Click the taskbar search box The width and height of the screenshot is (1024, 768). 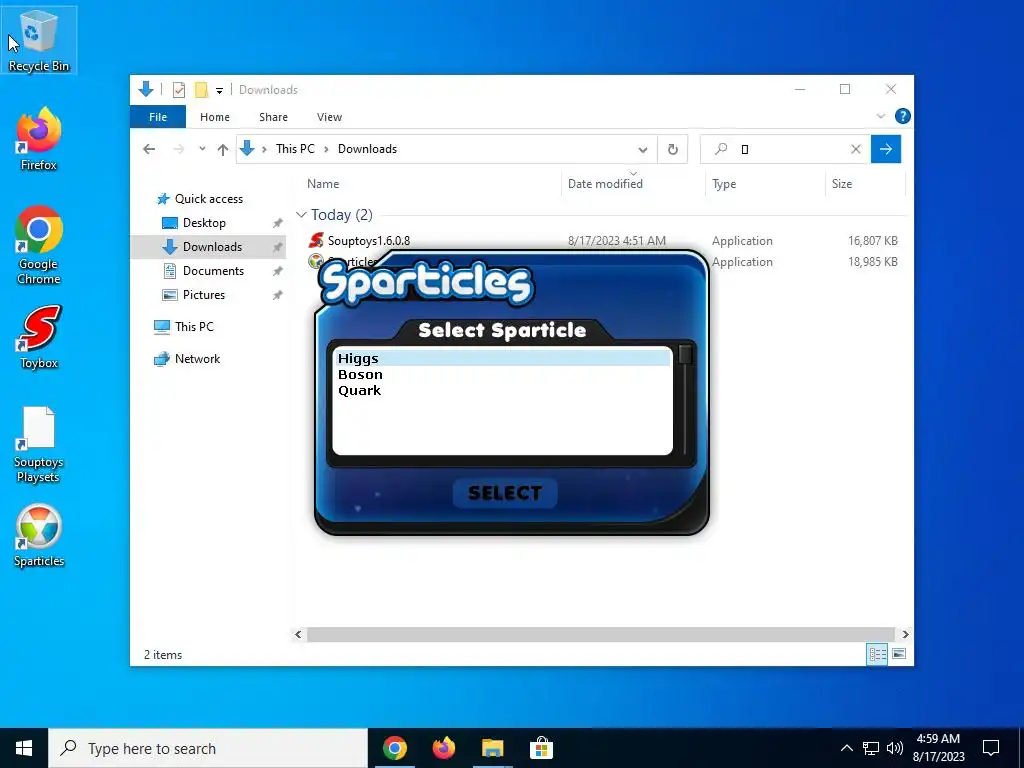point(208,748)
